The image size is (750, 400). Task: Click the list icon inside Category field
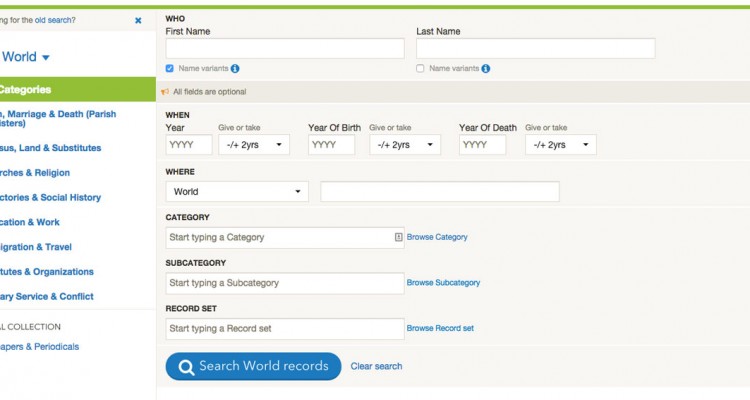pos(398,237)
